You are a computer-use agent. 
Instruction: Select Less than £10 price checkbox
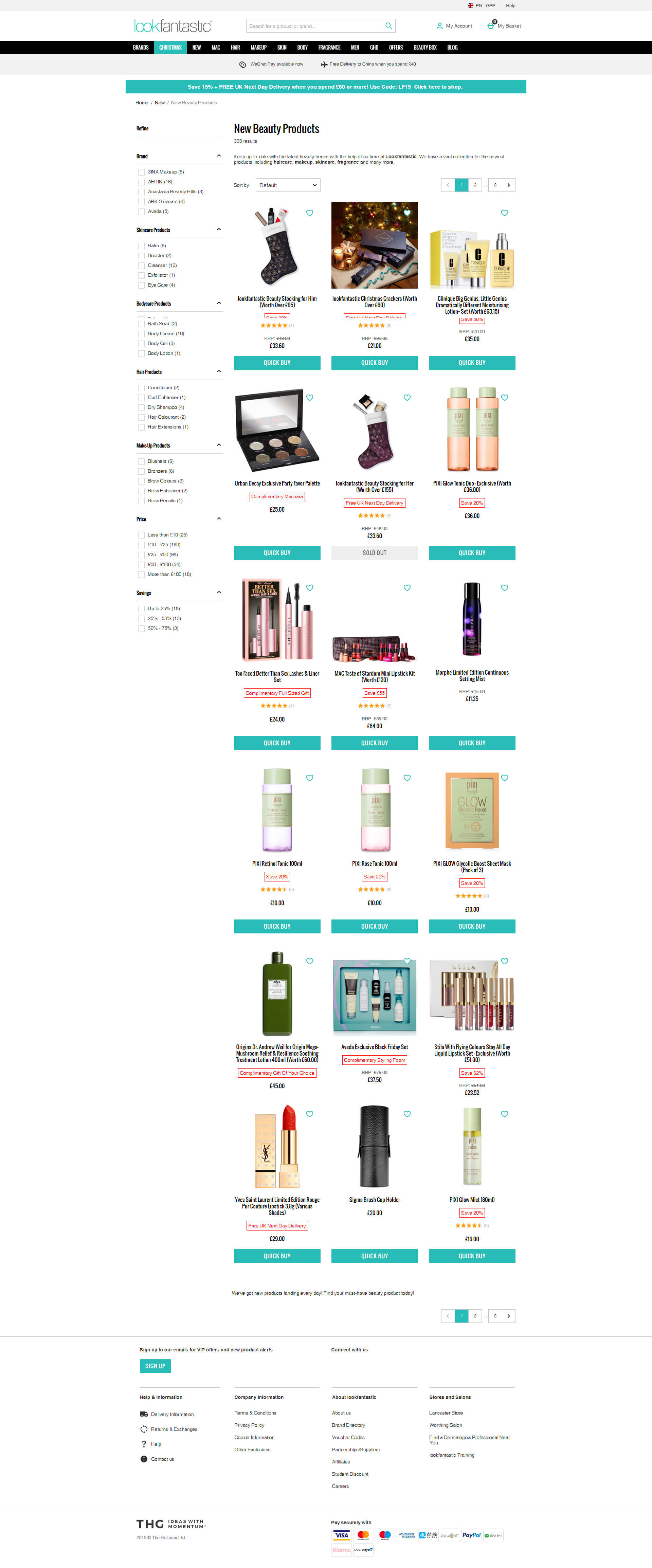point(141,535)
